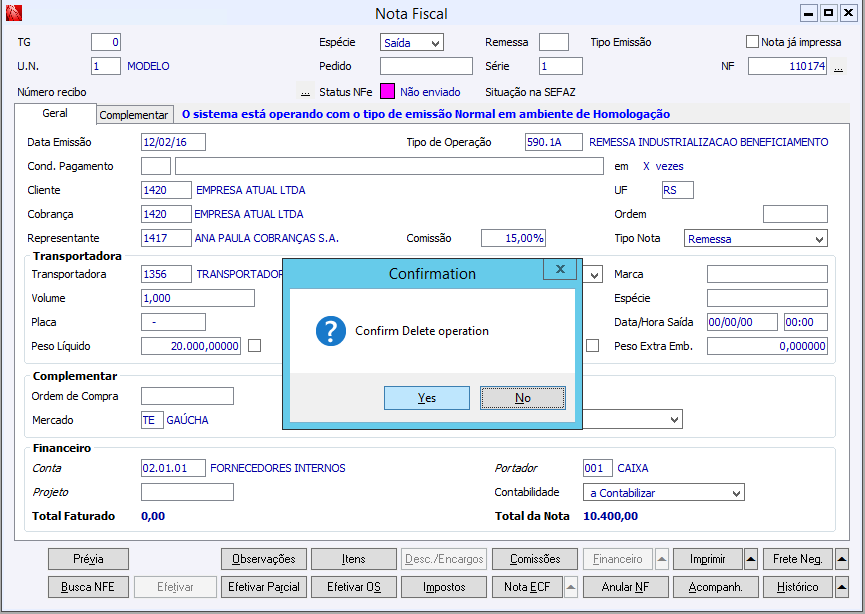Viewport: 865px width, 614px height.
Task: Click the TG input field
Action: 106,42
